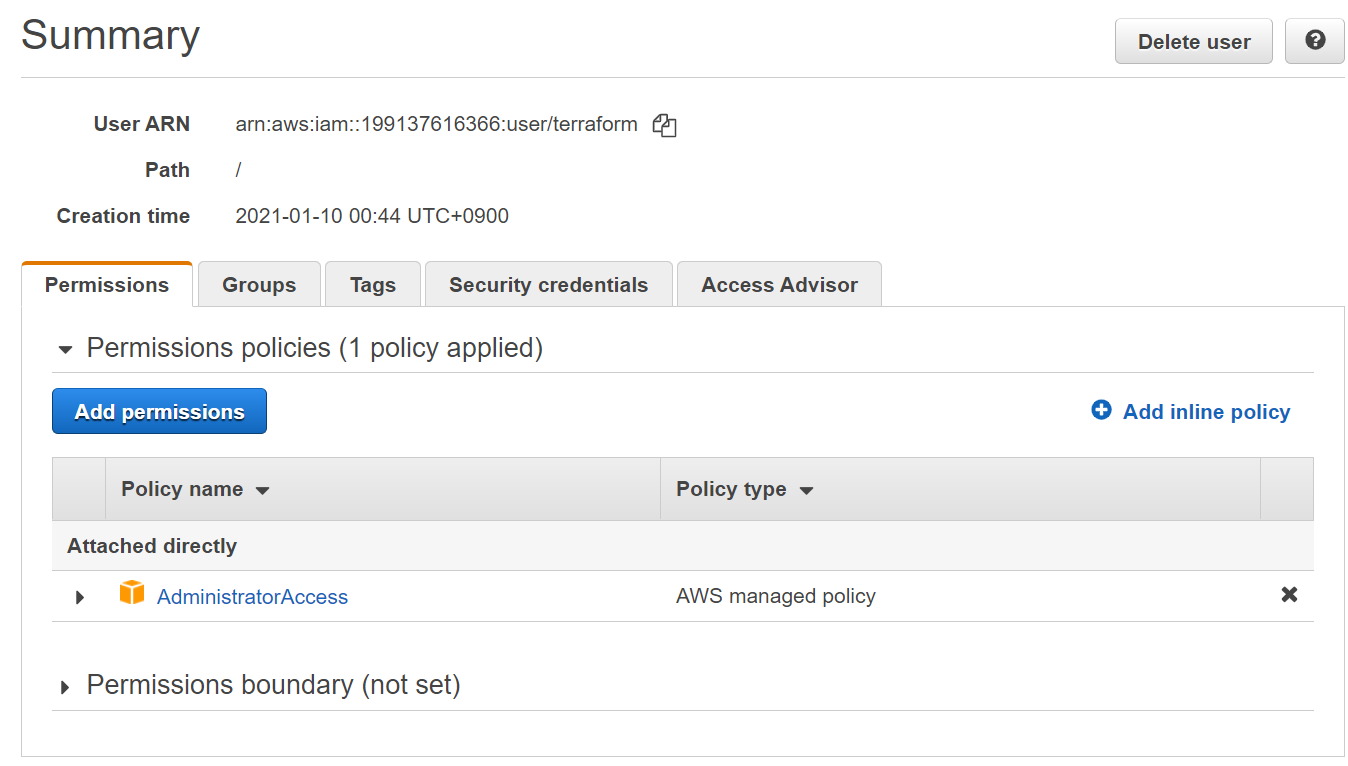Viewport: 1348px width, 766px height.
Task: Sort by the Policy name column
Action: click(196, 489)
